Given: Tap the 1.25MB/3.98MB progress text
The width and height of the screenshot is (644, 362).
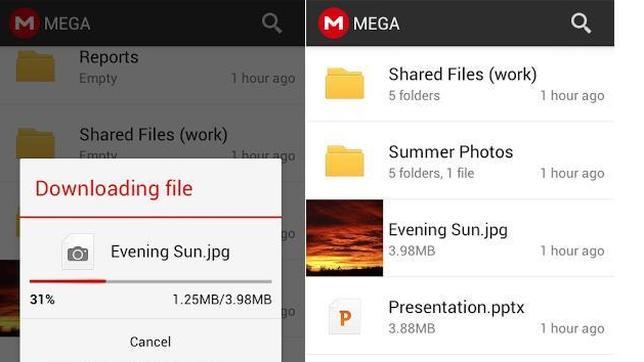Looking at the screenshot, I should (x=222, y=300).
